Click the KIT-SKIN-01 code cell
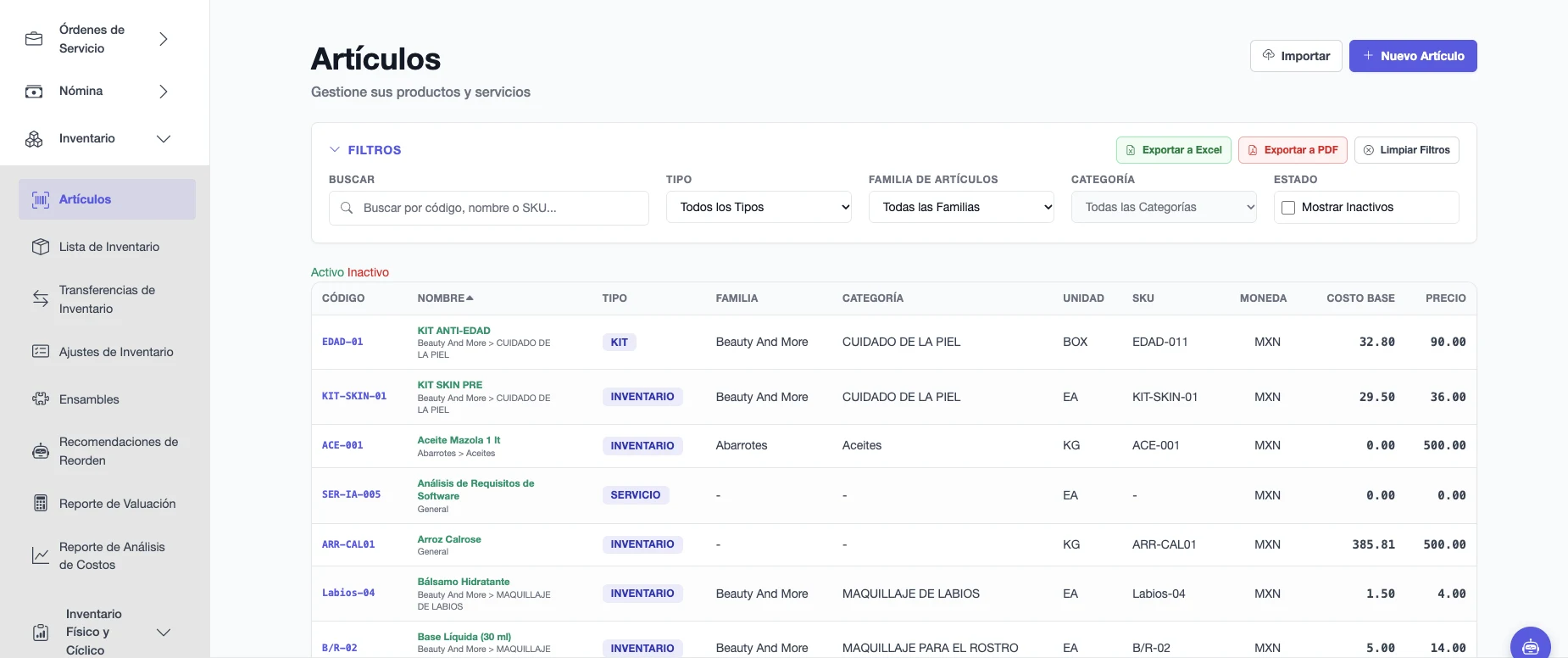 click(354, 397)
